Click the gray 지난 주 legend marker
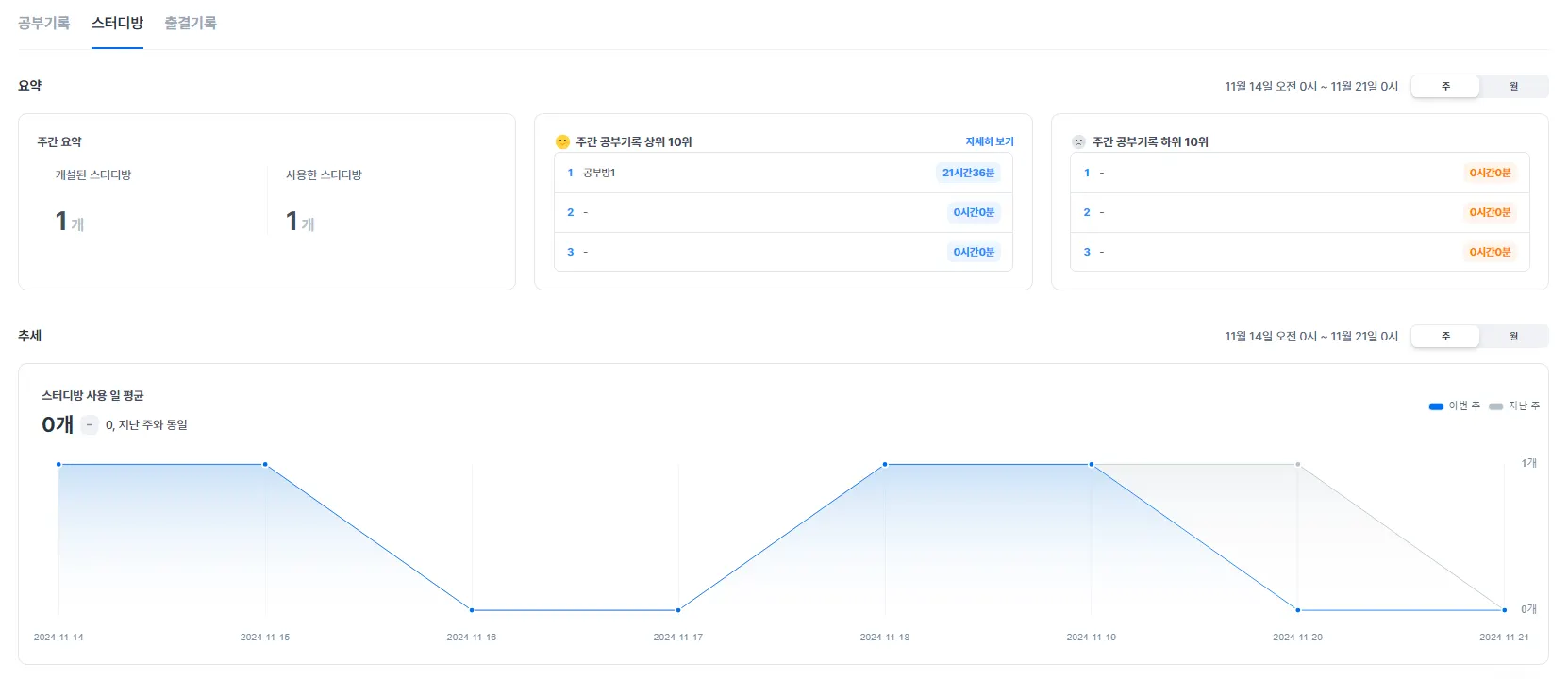 1495,406
